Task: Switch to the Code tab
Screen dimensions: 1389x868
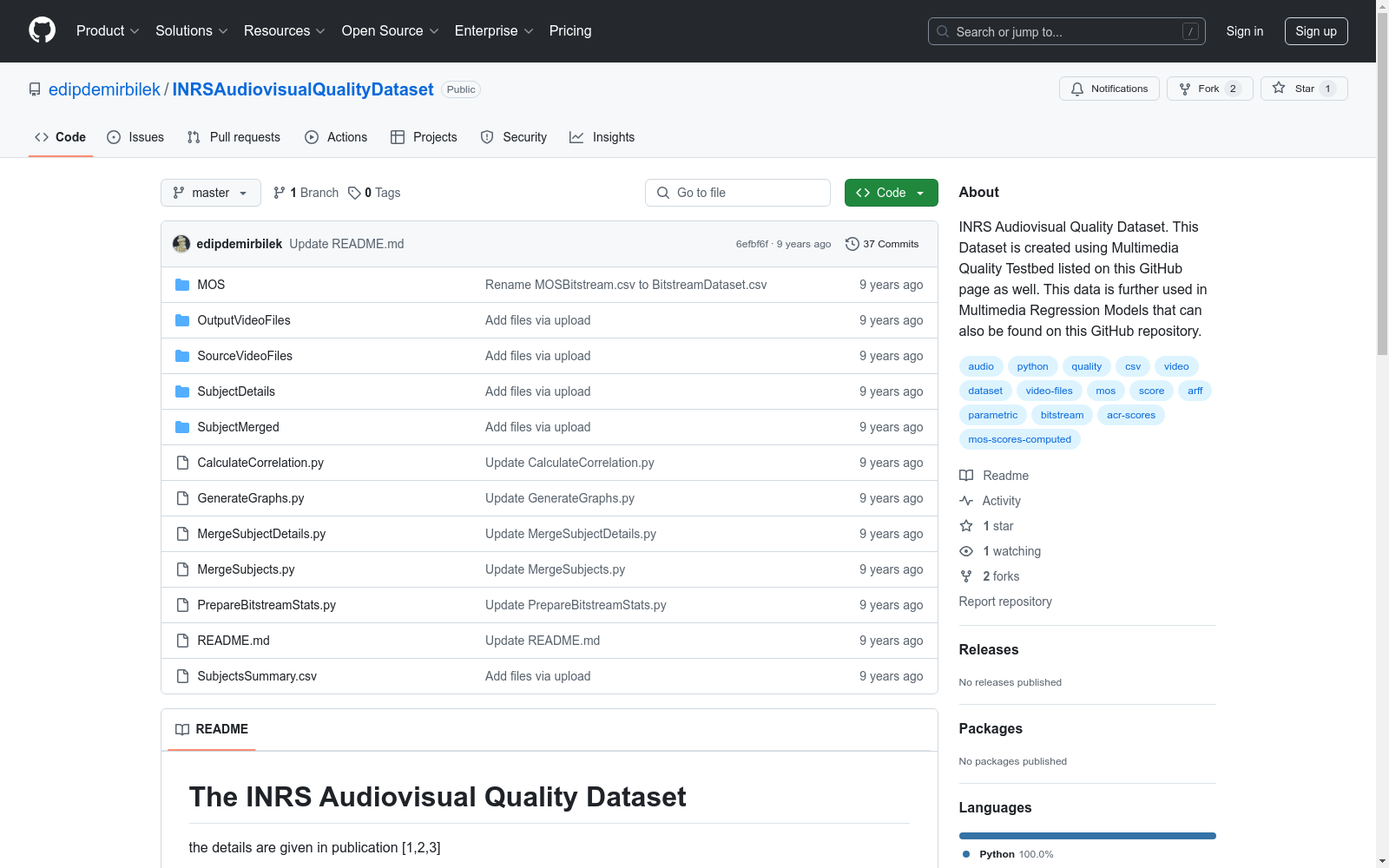Action: coord(61,137)
